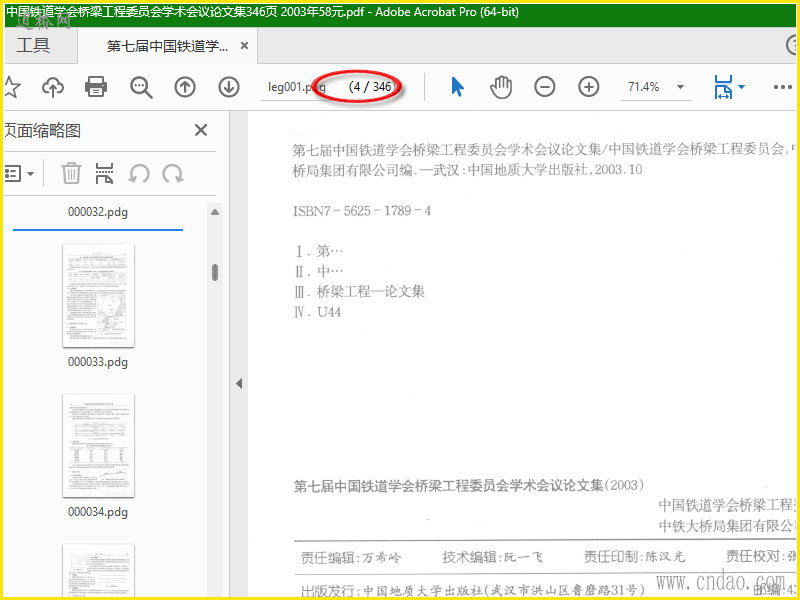
Task: Click the page number input field
Action: point(297,87)
